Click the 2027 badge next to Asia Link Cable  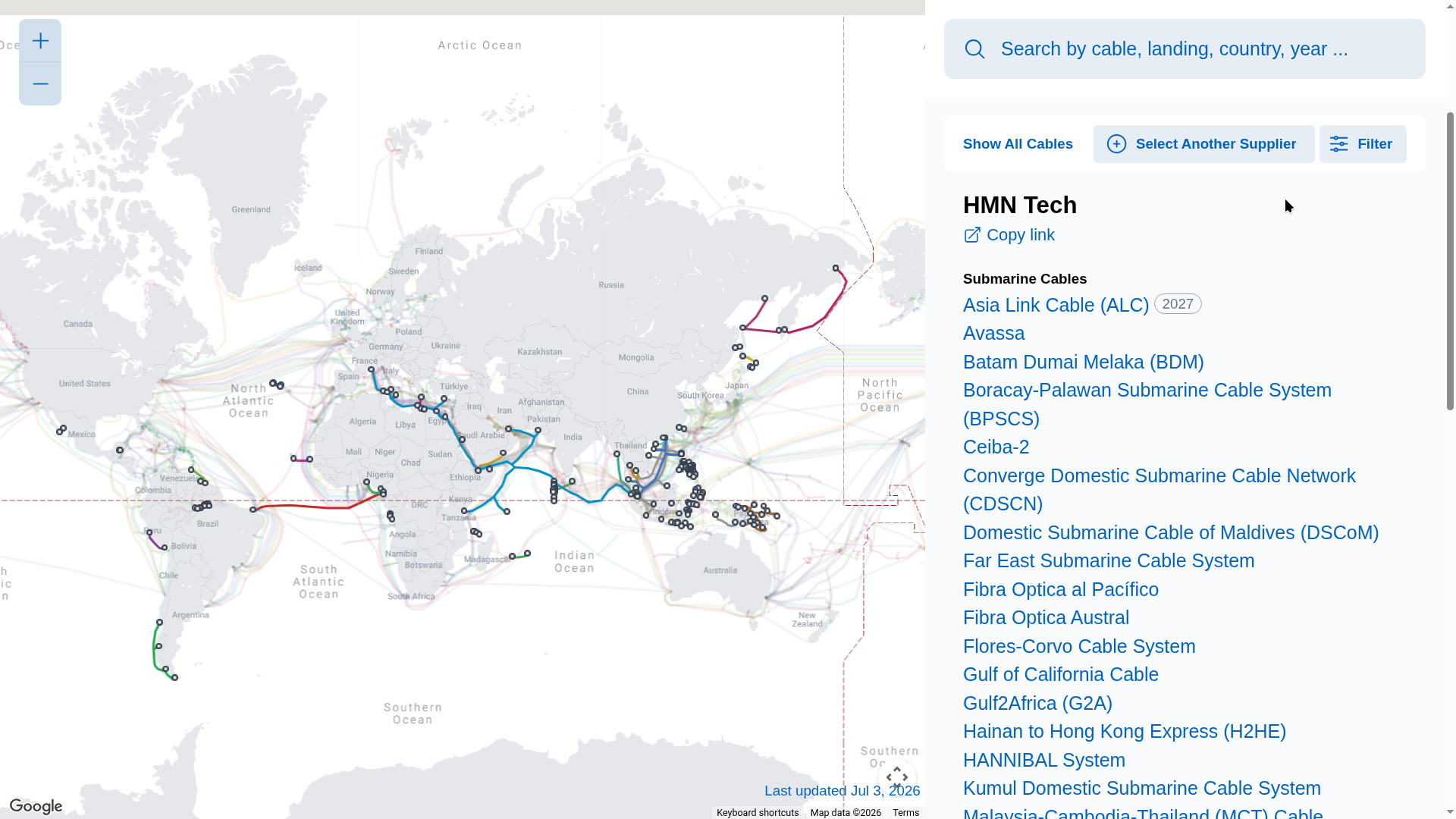[x=1178, y=304]
